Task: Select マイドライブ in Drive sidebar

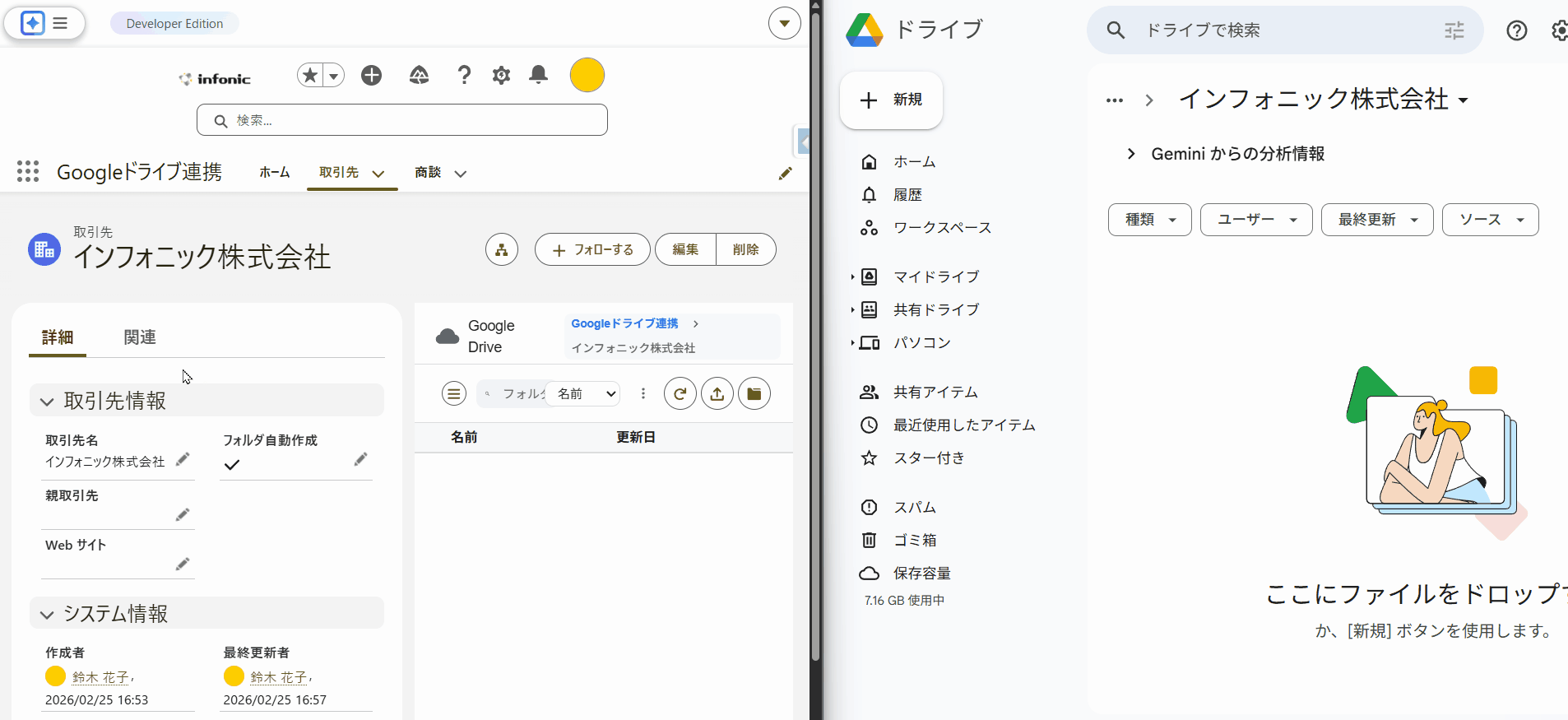Action: point(936,277)
